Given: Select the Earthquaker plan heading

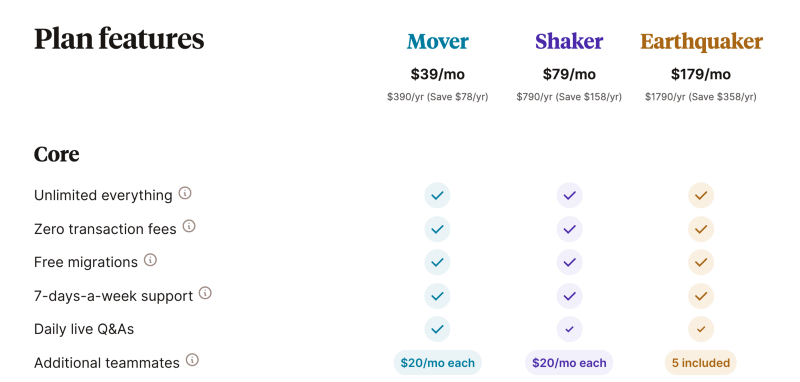Looking at the screenshot, I should pyautogui.click(x=702, y=42).
